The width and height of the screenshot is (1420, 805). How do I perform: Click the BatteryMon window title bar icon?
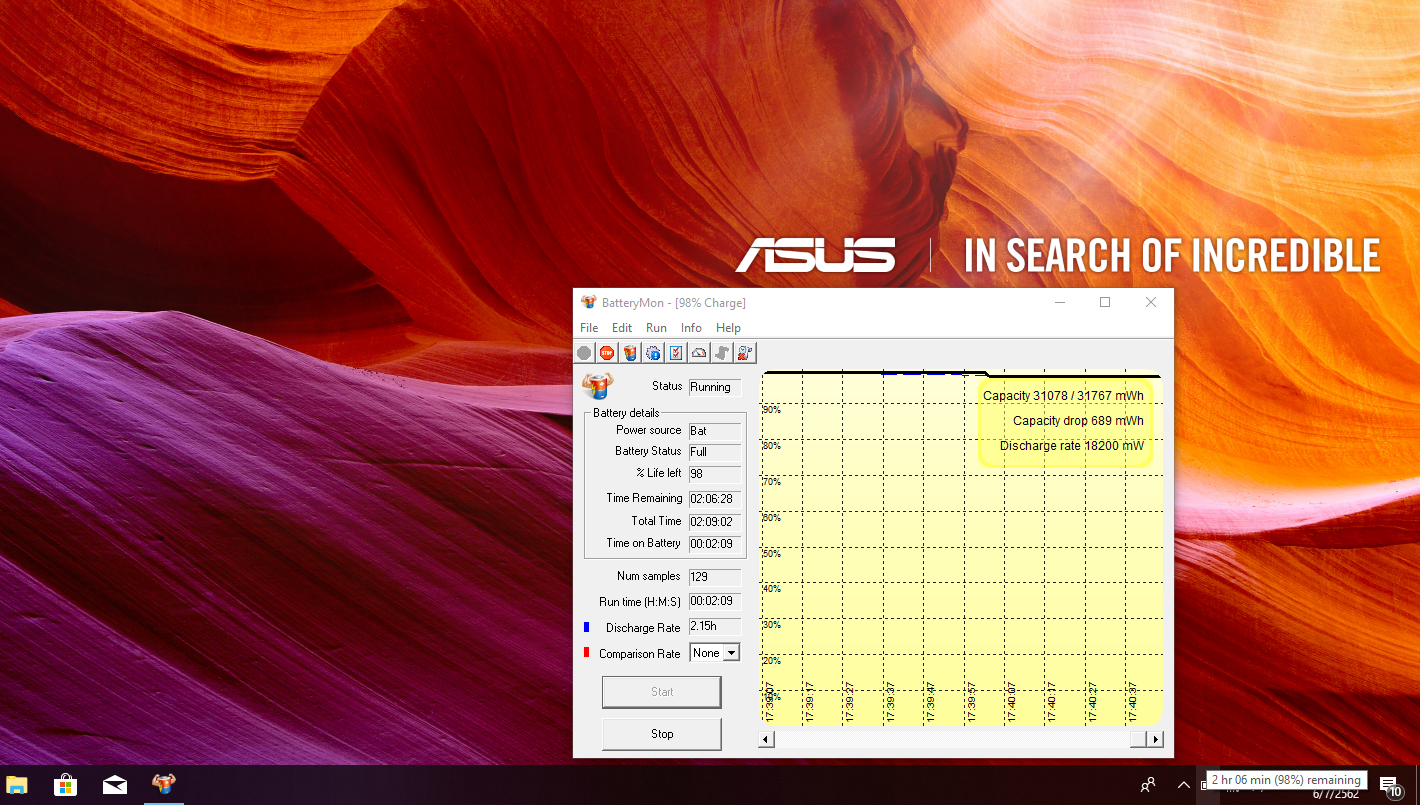pos(589,302)
